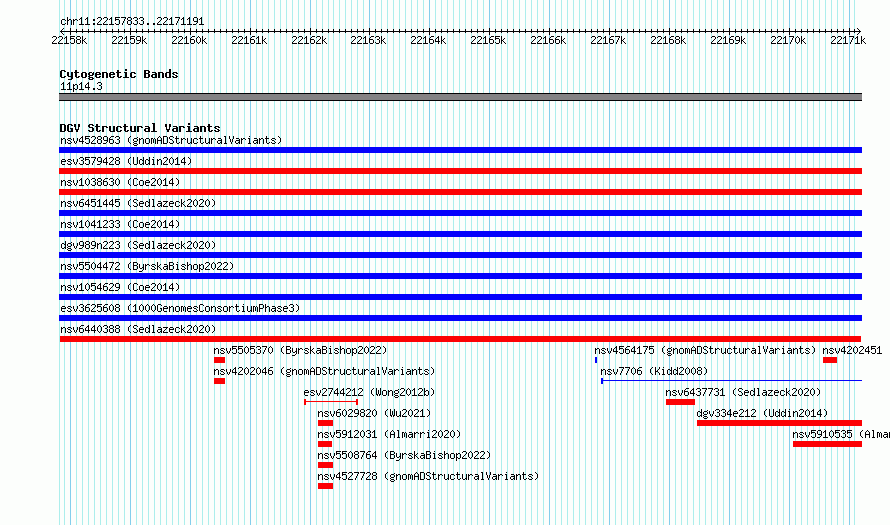Open the esv3625608 1000GenomesConsortiumPhase3 label

[x=180, y=308]
